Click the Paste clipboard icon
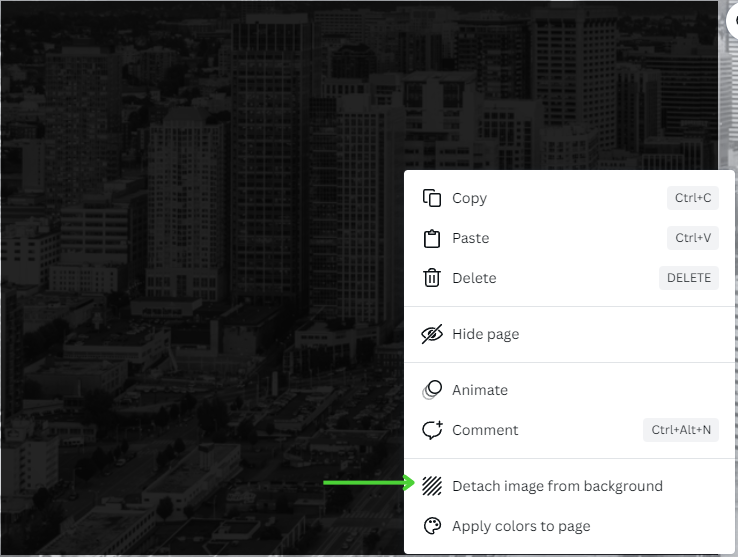The height and width of the screenshot is (557, 738). pos(432,238)
